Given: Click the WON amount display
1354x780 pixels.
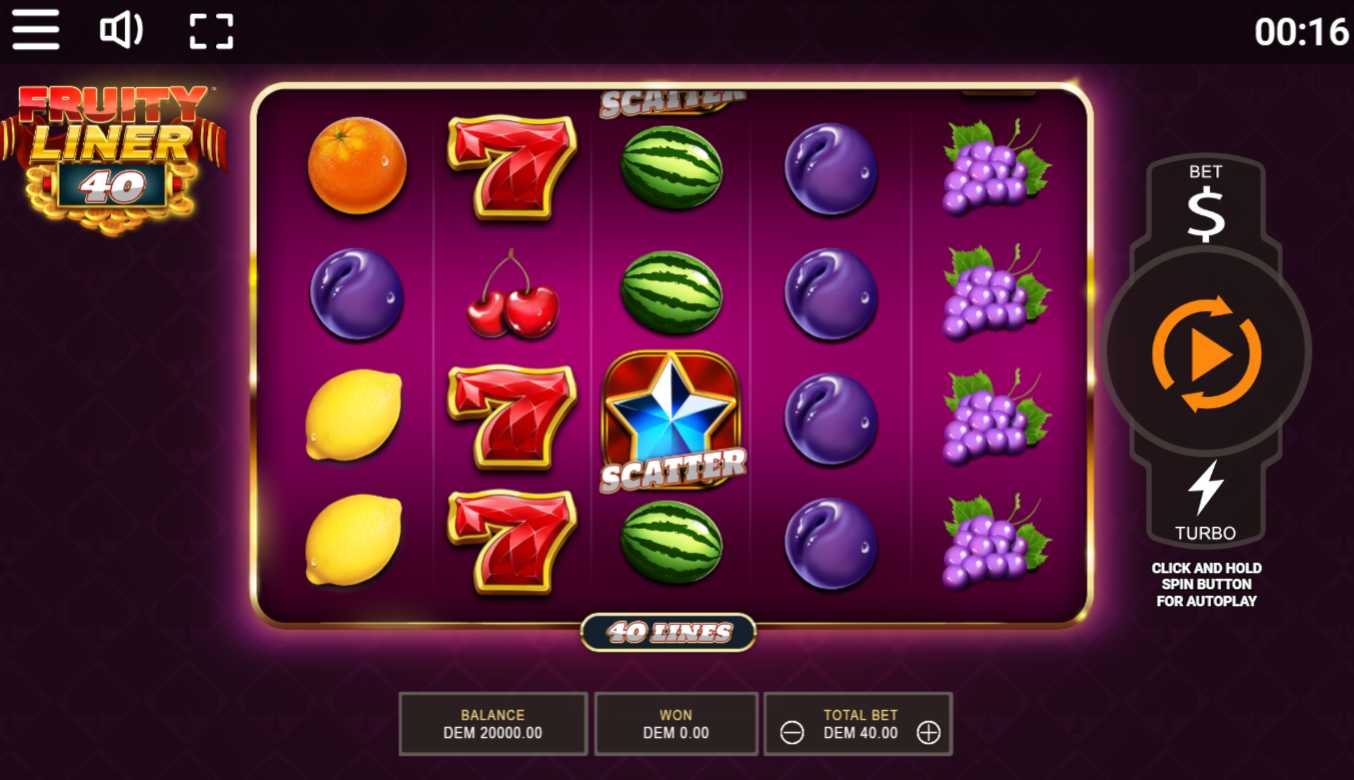Looking at the screenshot, I should tap(676, 724).
